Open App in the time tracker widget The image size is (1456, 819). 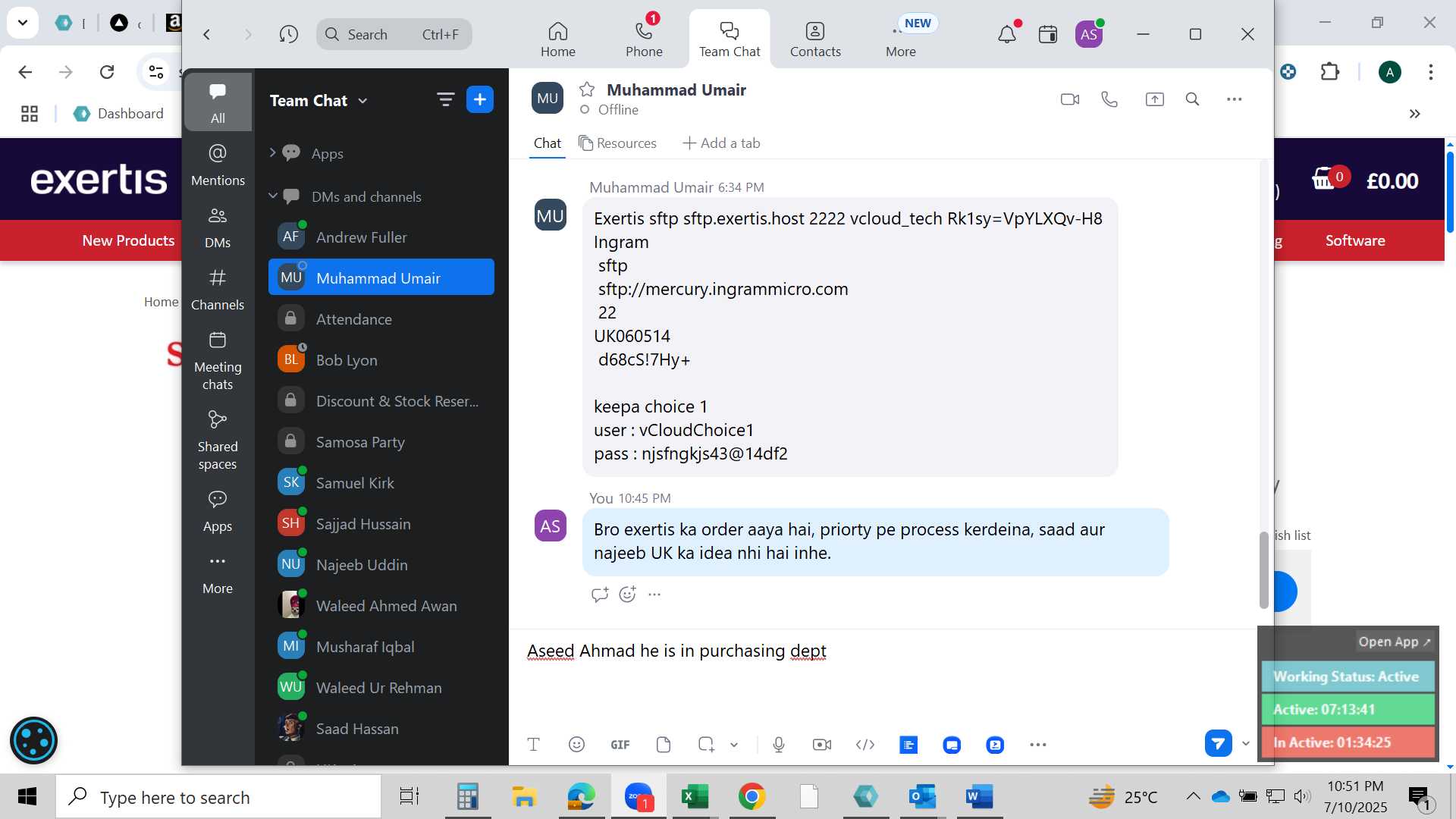(x=1394, y=642)
